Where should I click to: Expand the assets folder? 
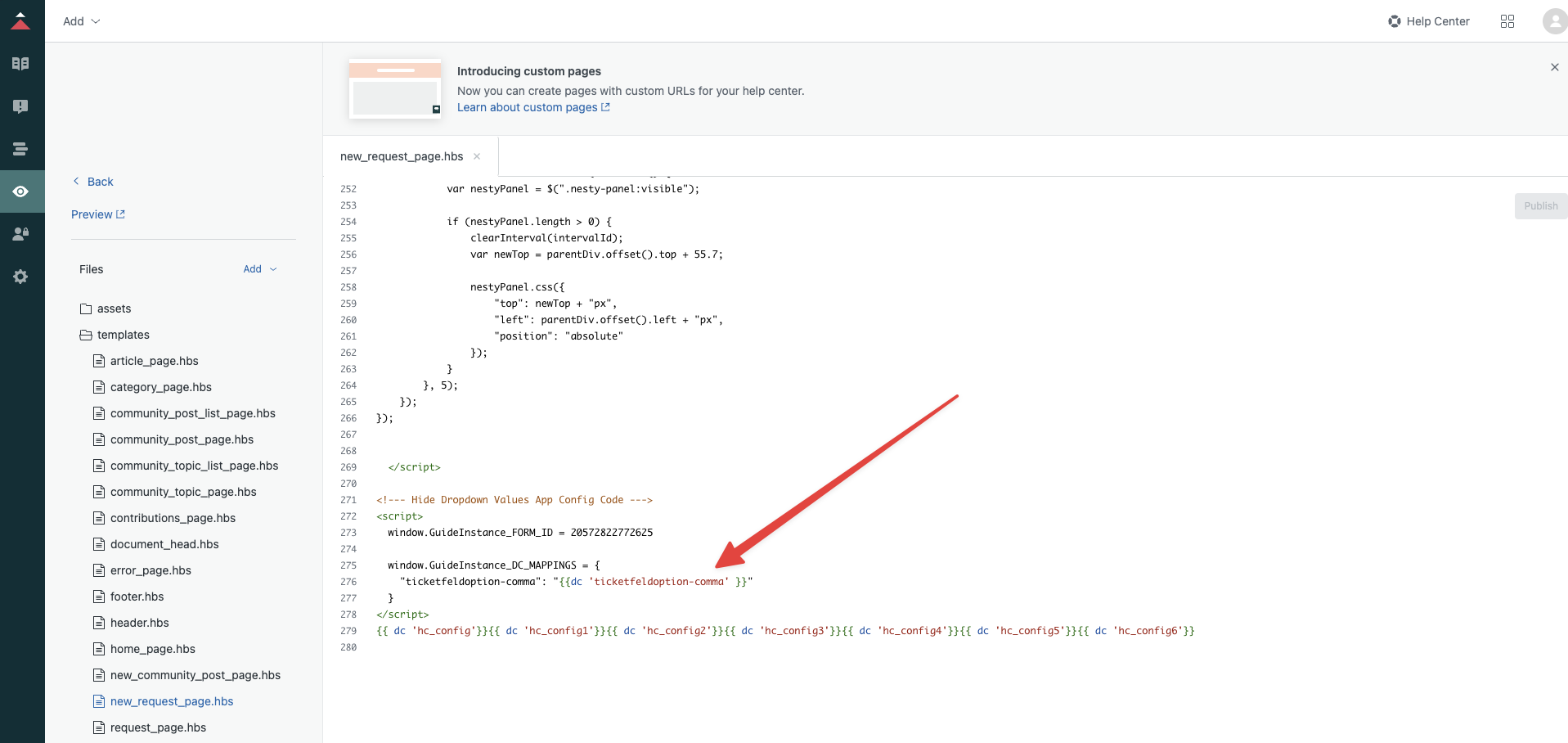pyautogui.click(x=106, y=308)
